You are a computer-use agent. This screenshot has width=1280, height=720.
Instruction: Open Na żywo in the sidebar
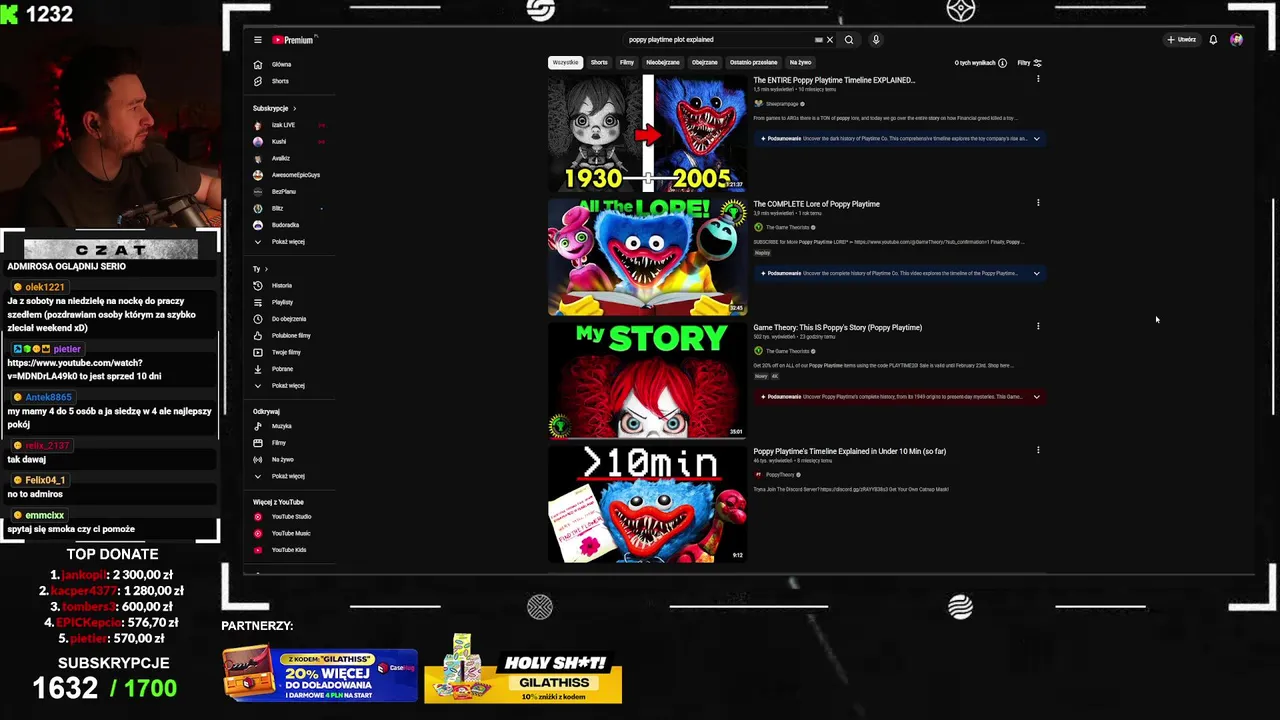[275, 459]
